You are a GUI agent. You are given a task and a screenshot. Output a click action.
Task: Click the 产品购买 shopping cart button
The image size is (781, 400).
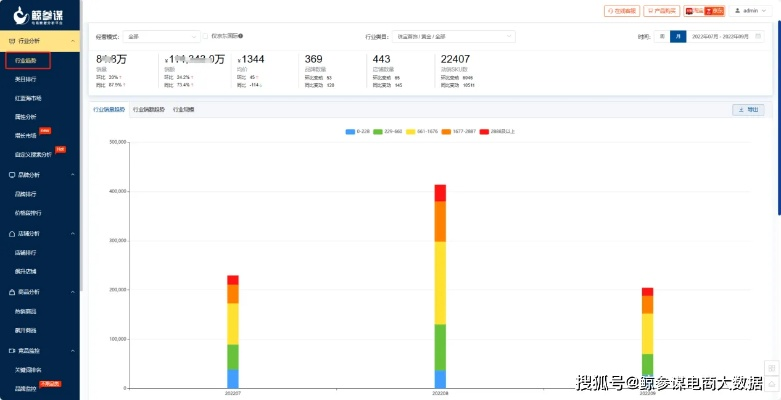[x=661, y=11]
